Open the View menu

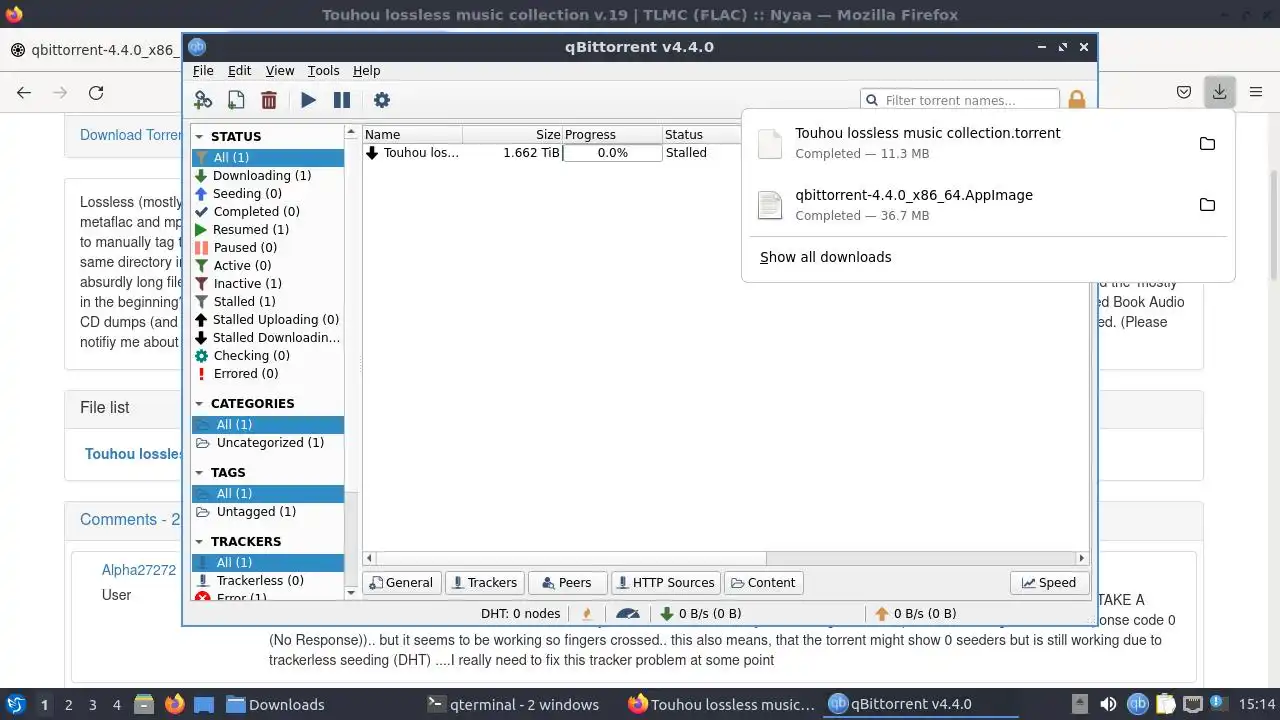(280, 70)
